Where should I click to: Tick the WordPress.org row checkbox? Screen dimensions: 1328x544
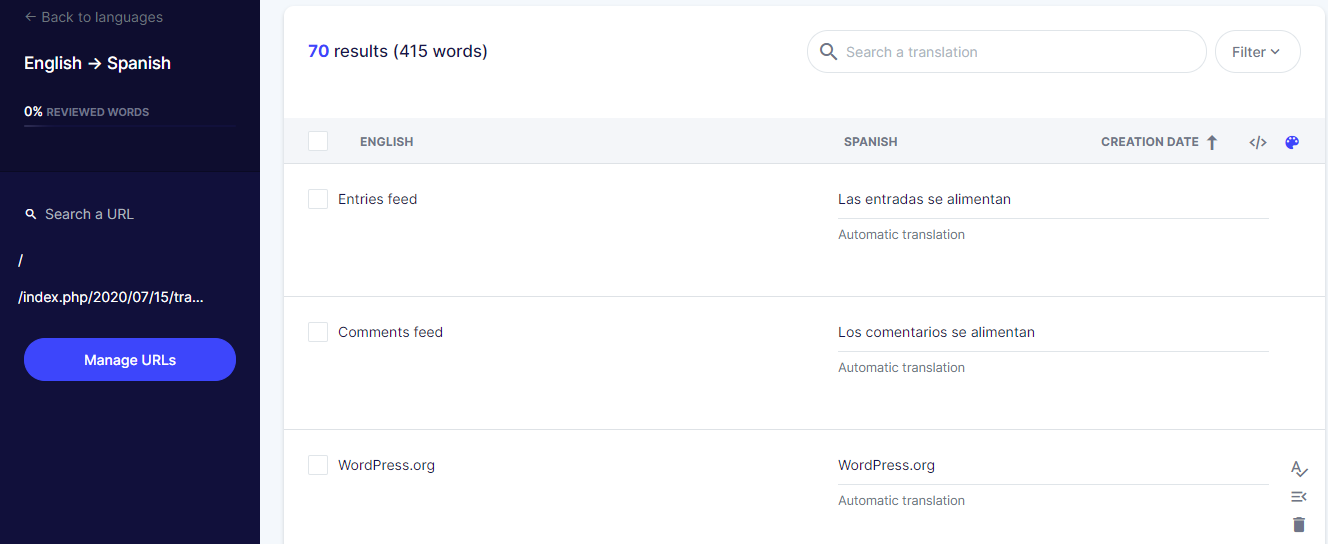[x=318, y=465]
